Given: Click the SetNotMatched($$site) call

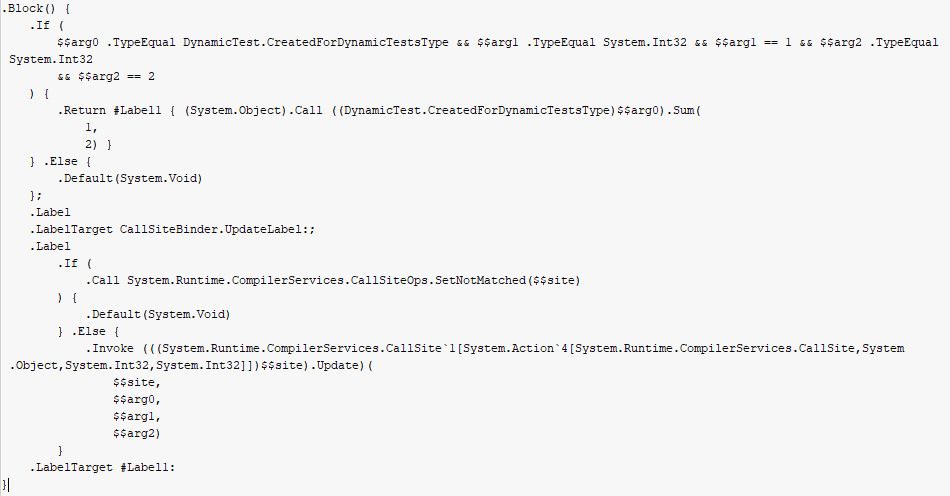Looking at the screenshot, I should tap(508, 280).
